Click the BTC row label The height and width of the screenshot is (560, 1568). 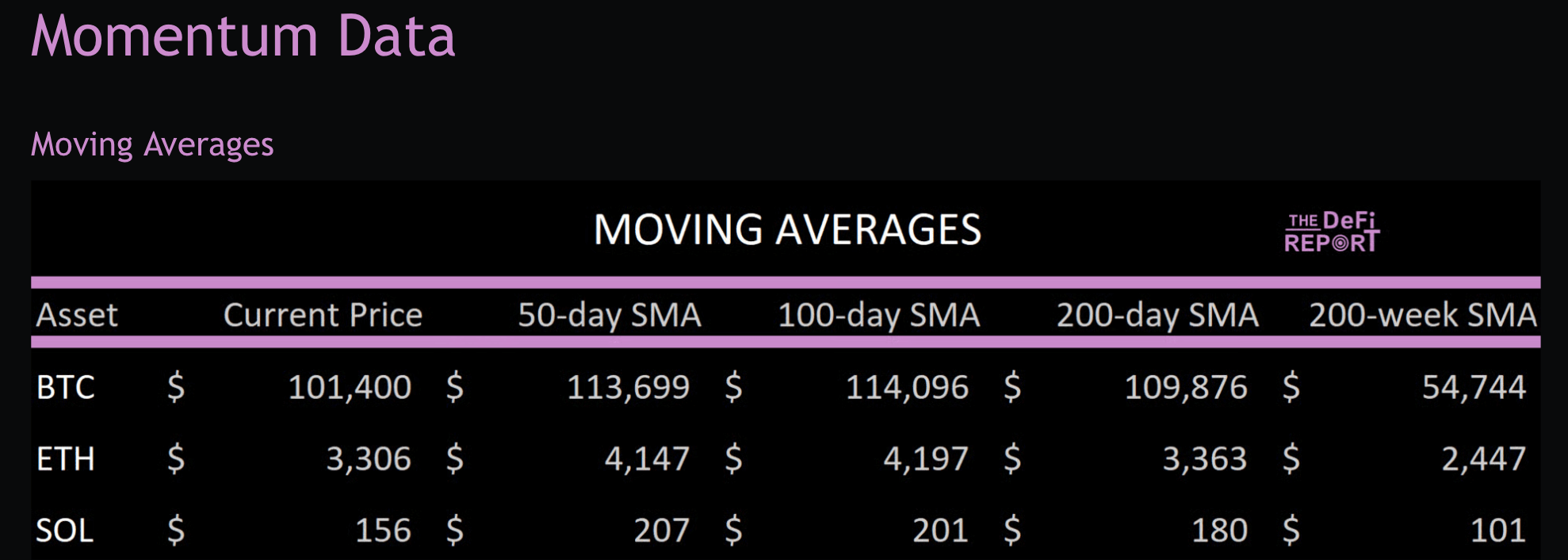[66, 387]
